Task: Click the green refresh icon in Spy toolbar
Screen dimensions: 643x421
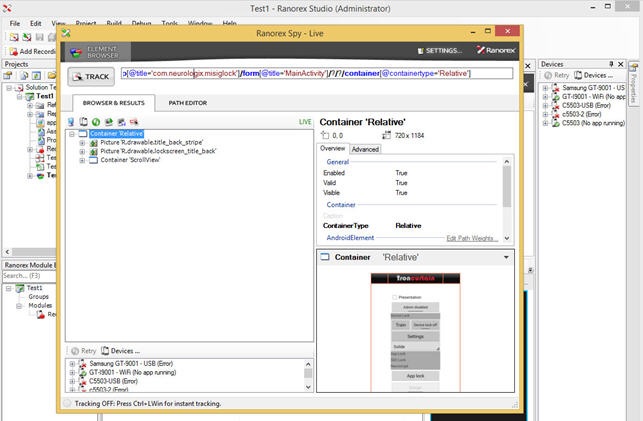Action: coord(96,122)
